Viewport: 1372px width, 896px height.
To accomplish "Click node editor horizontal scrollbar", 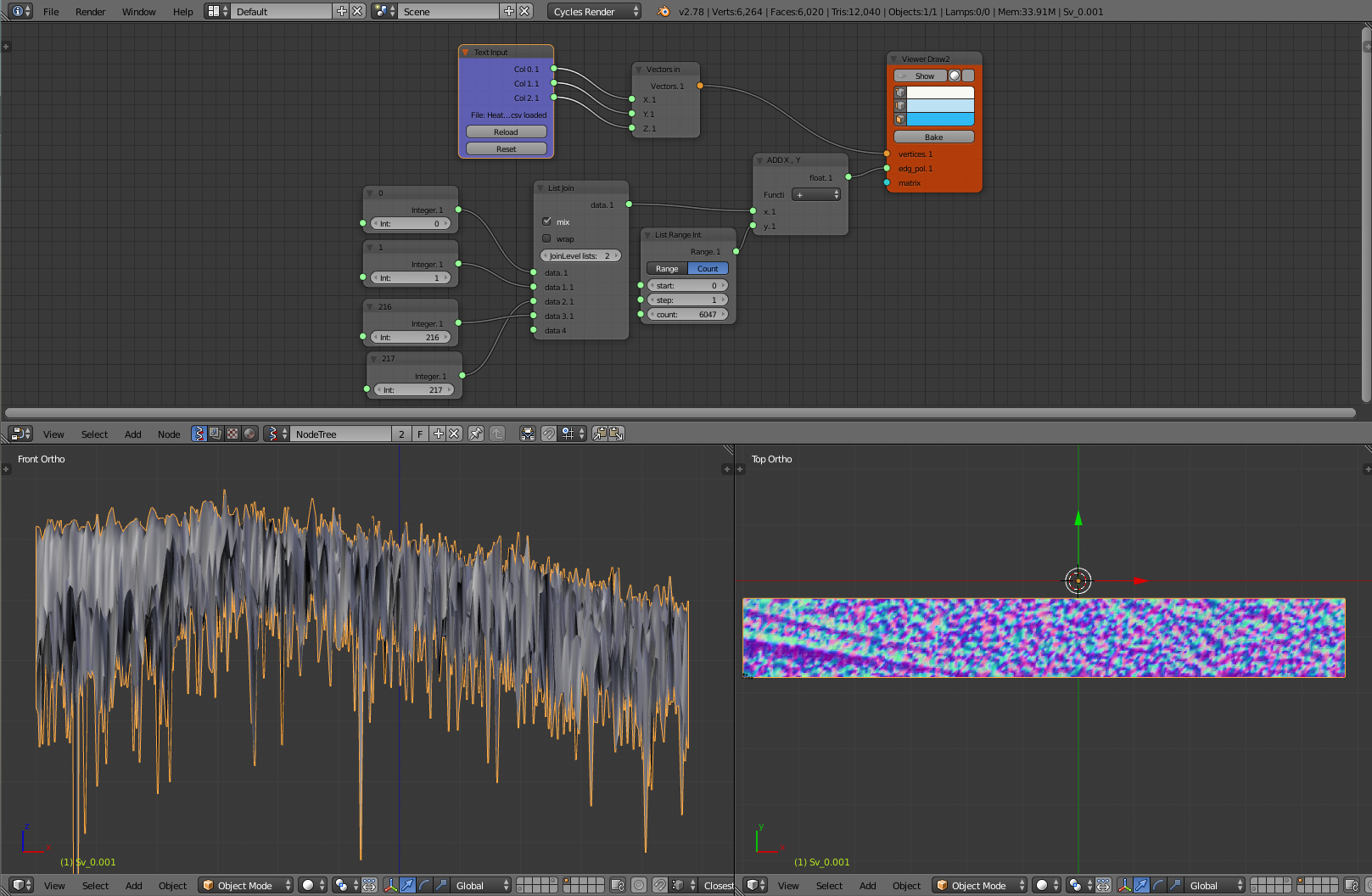I will pos(680,413).
